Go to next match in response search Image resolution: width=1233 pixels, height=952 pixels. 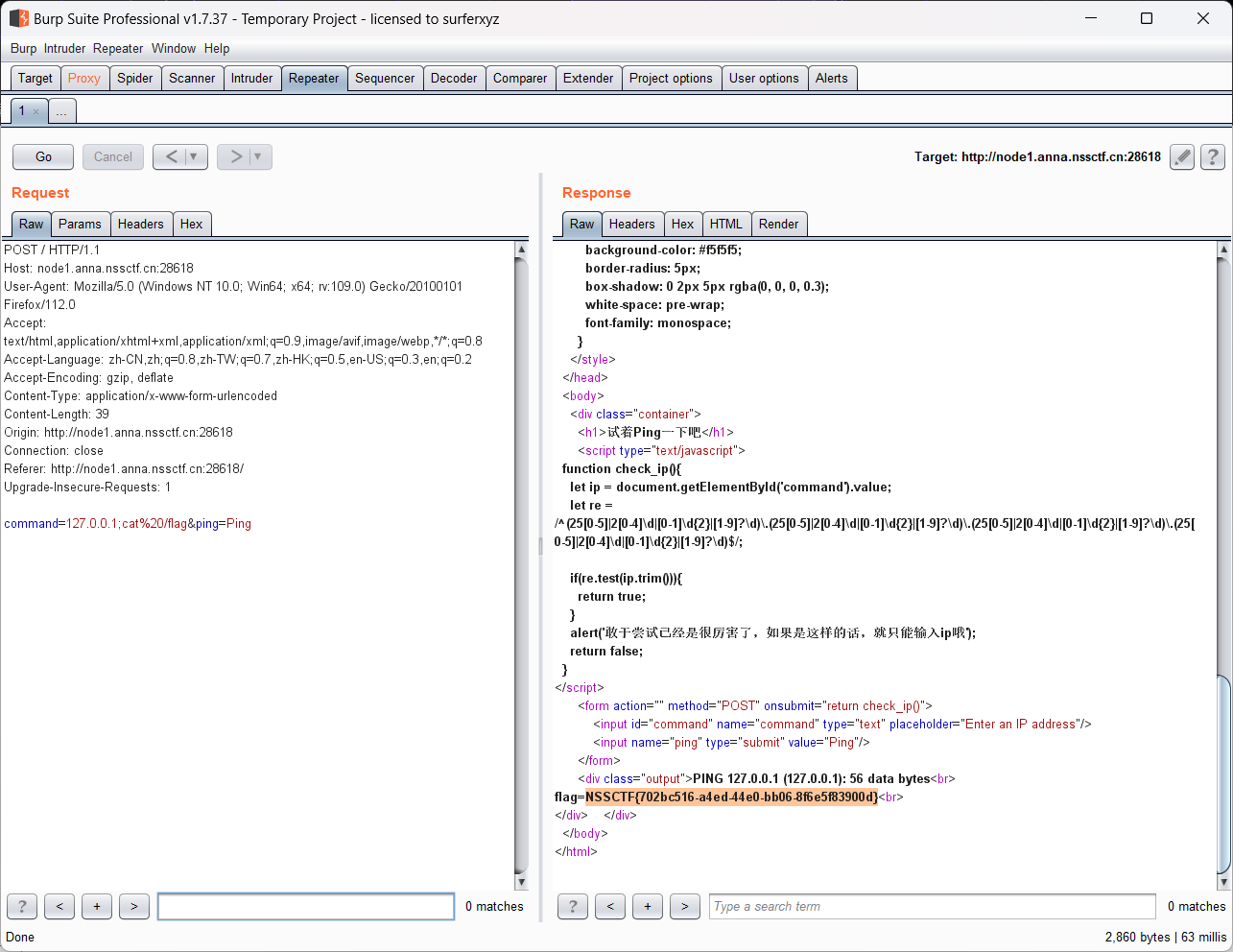685,906
